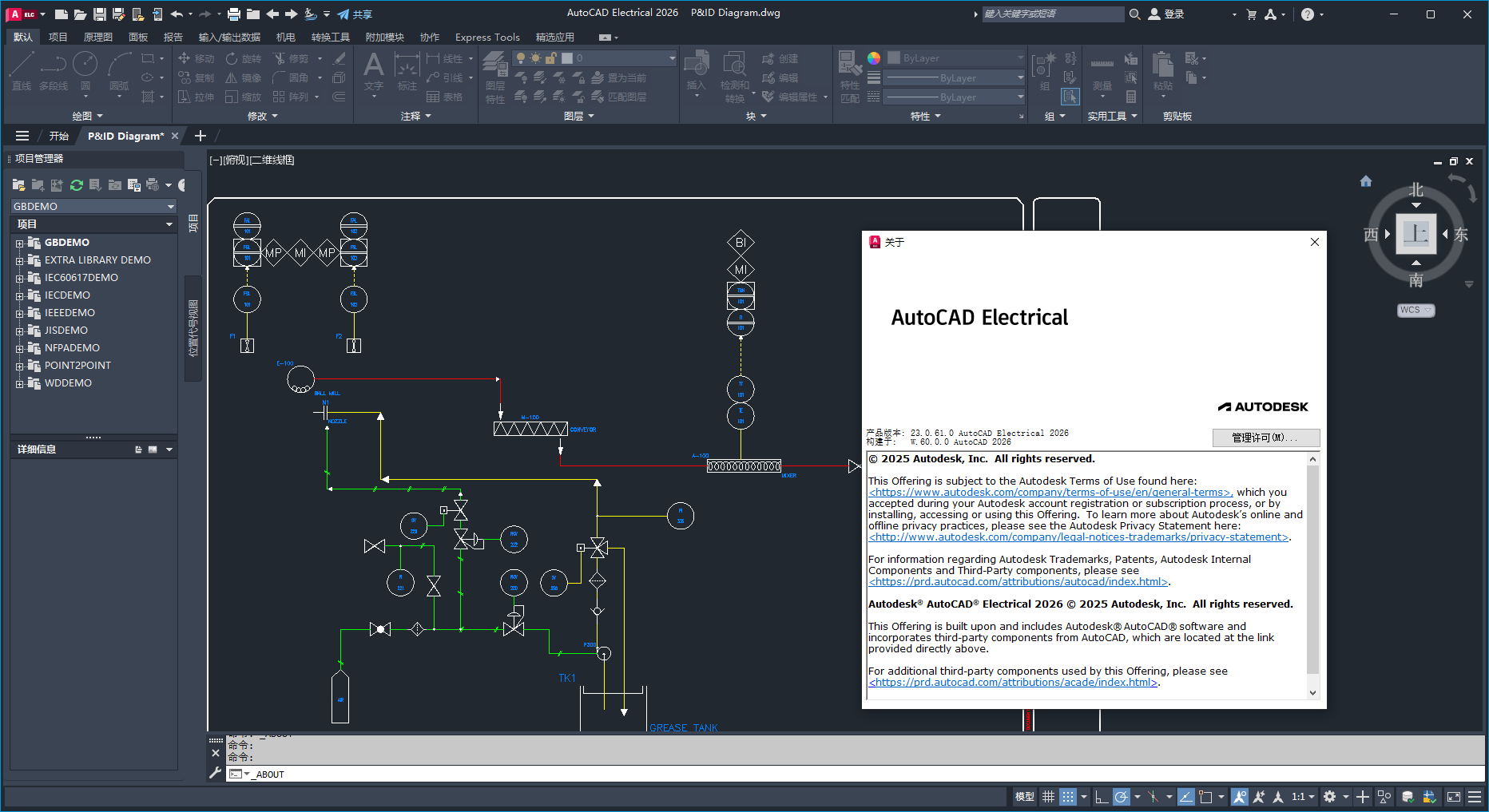The width and height of the screenshot is (1489, 812).
Task: Select the Arc (圆弧) tool
Action: tap(119, 71)
